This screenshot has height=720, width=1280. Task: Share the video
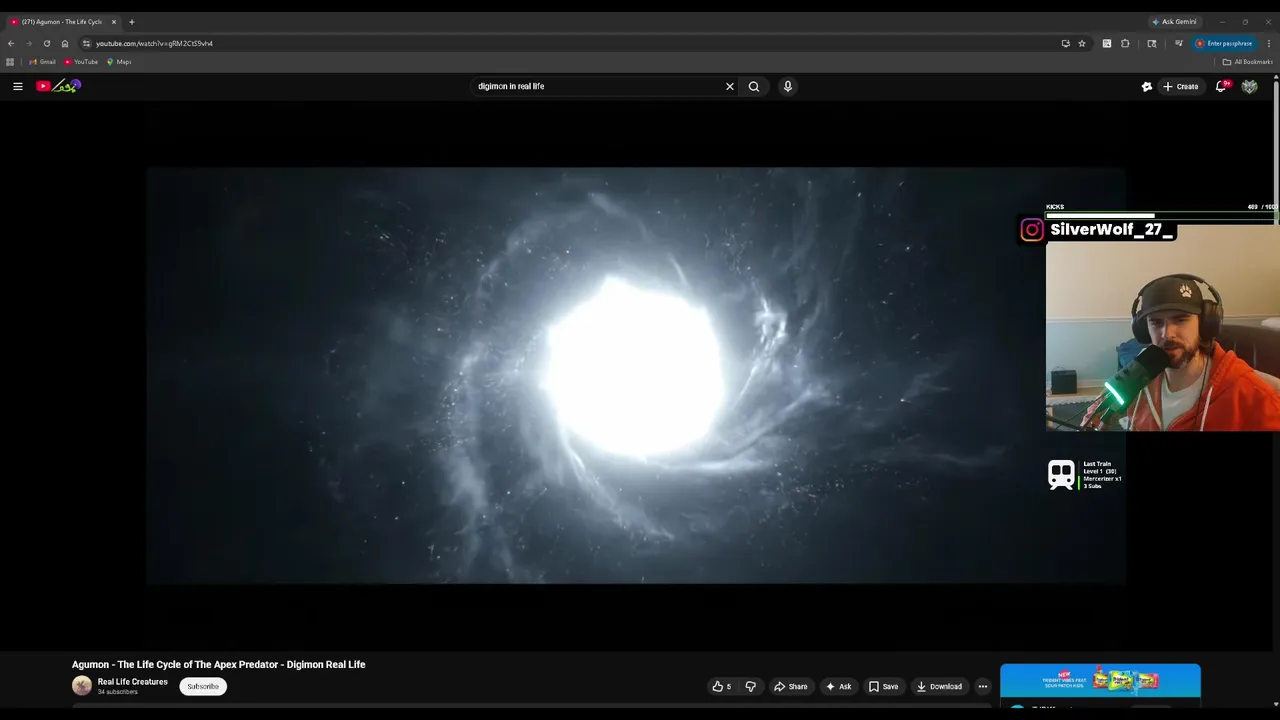[x=791, y=687]
